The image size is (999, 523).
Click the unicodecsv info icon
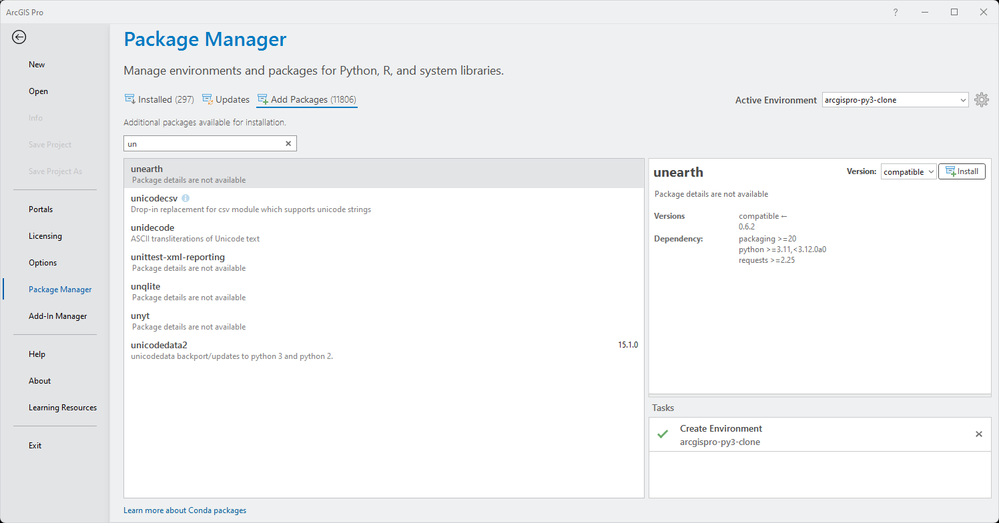(185, 198)
